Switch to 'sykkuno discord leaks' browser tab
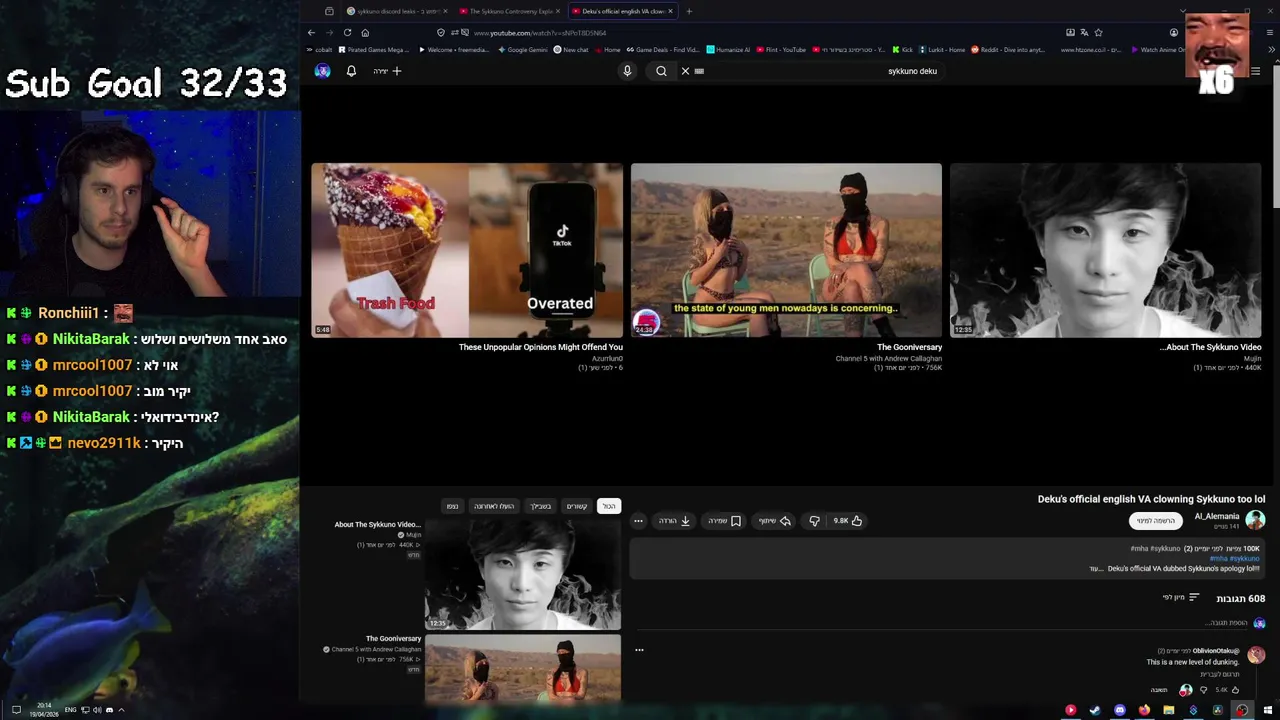This screenshot has width=1280, height=720. [398, 11]
